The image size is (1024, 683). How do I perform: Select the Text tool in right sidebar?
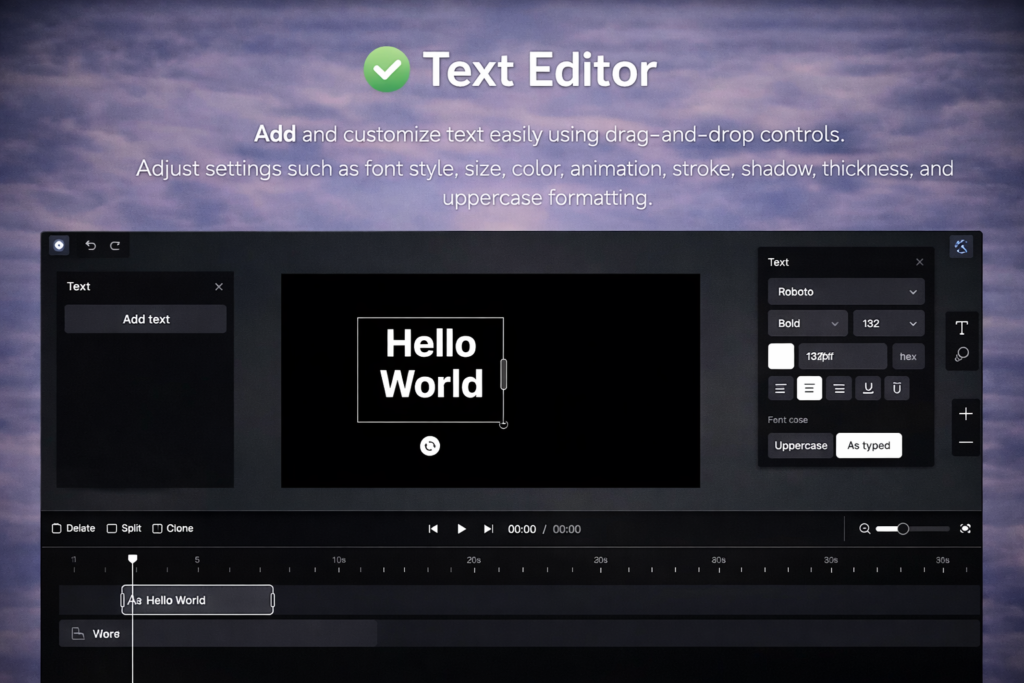[962, 328]
